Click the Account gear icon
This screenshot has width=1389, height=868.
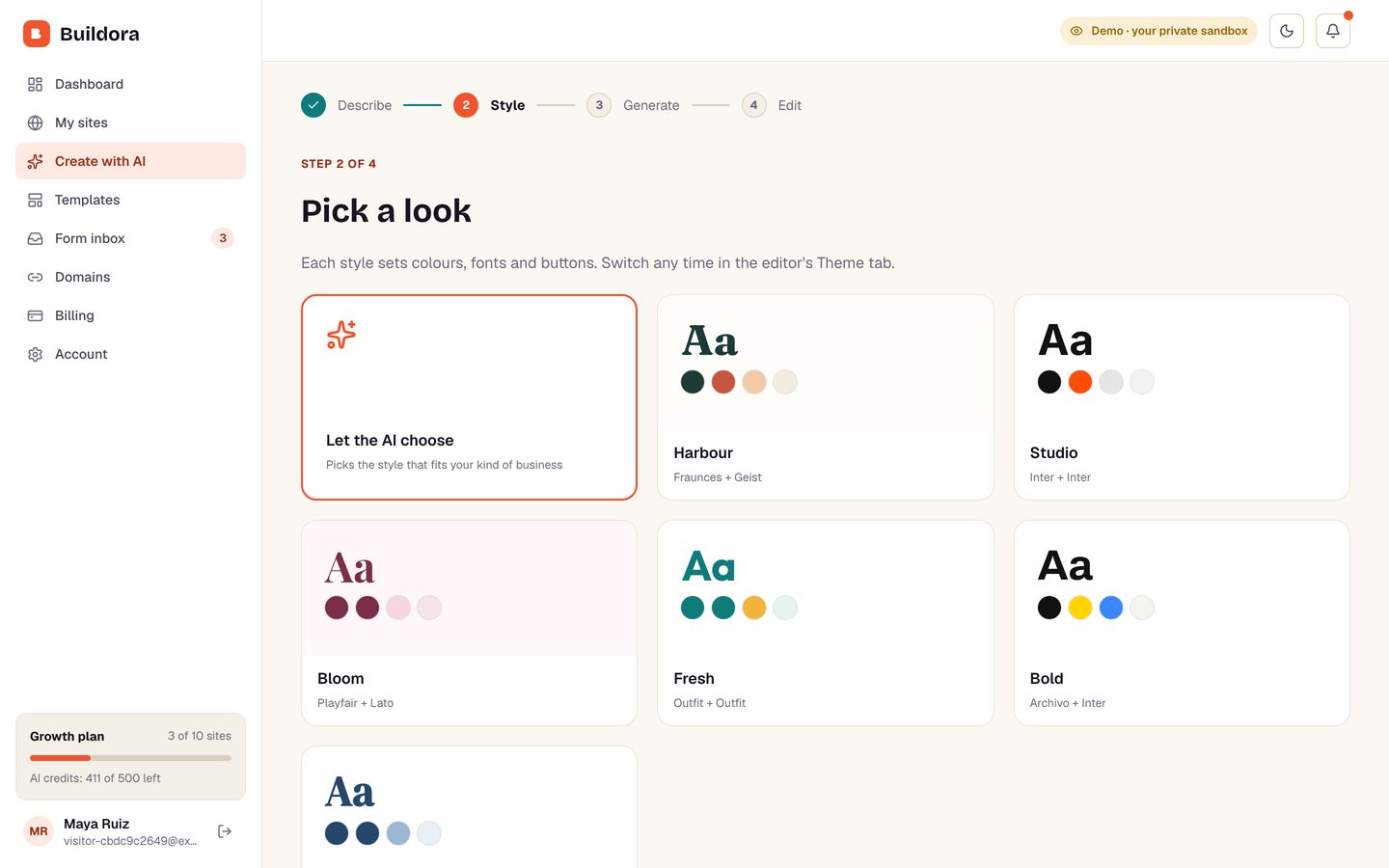[x=36, y=354]
